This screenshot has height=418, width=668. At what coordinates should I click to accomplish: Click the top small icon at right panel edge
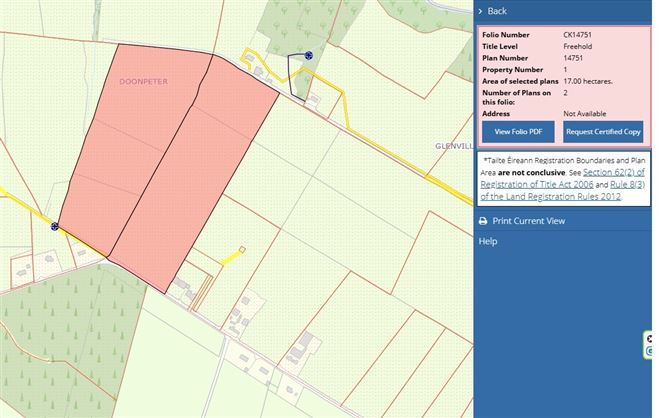[649, 339]
